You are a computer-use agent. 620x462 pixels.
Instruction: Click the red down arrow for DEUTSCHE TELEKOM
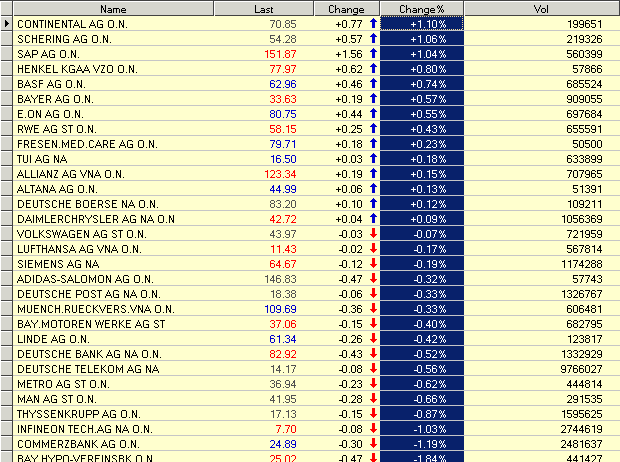(x=373, y=368)
